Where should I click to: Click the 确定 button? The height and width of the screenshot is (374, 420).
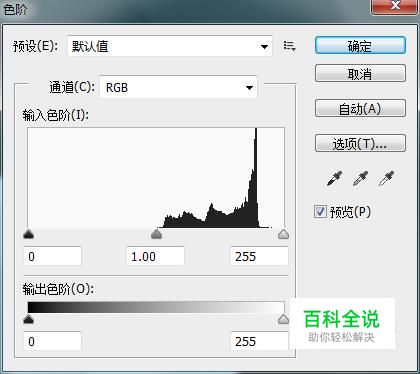click(360, 46)
